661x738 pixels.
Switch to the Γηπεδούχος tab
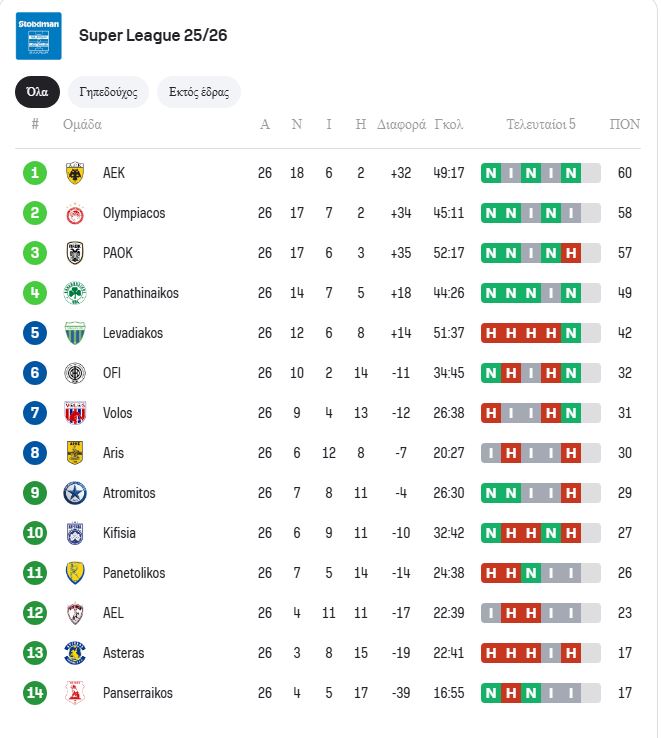point(108,92)
